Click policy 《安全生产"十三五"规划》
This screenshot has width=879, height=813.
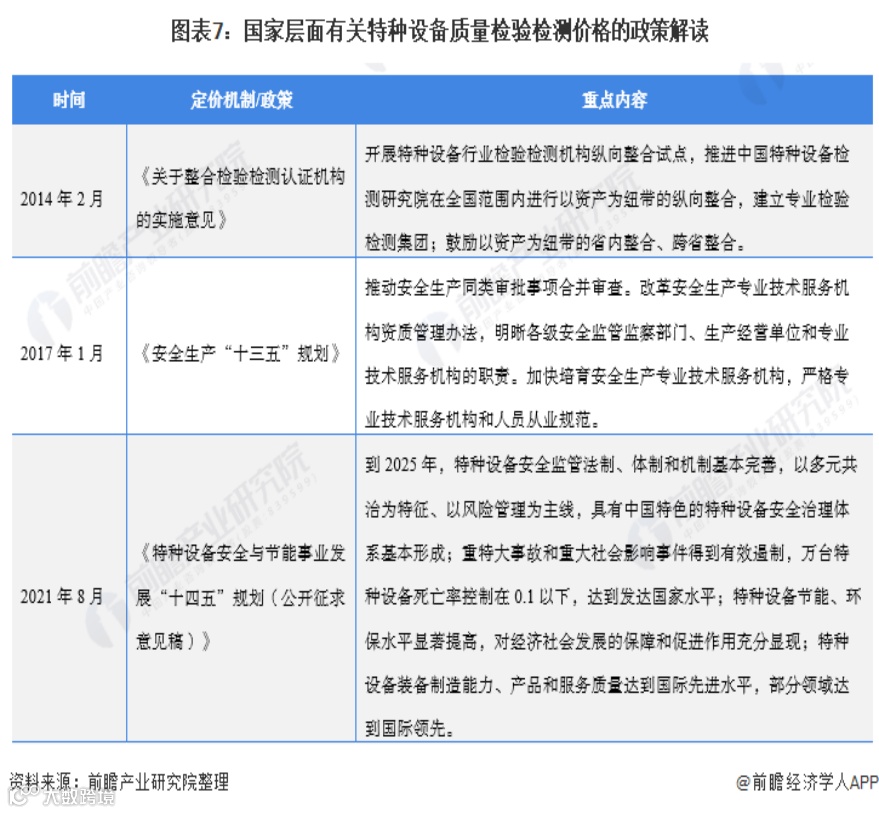pyautogui.click(x=239, y=353)
